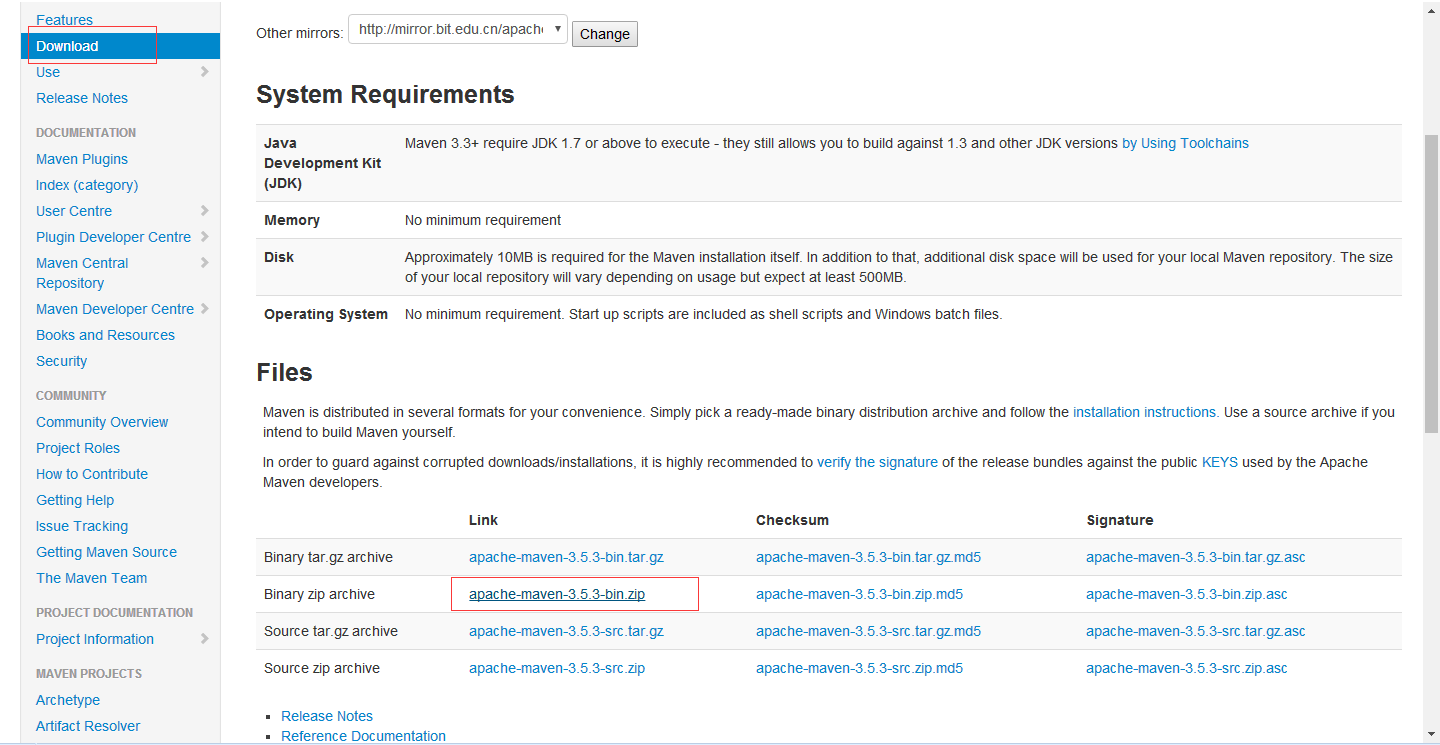Click the Memory row label
Image resolution: width=1440 pixels, height=745 pixels.
pyautogui.click(x=292, y=220)
